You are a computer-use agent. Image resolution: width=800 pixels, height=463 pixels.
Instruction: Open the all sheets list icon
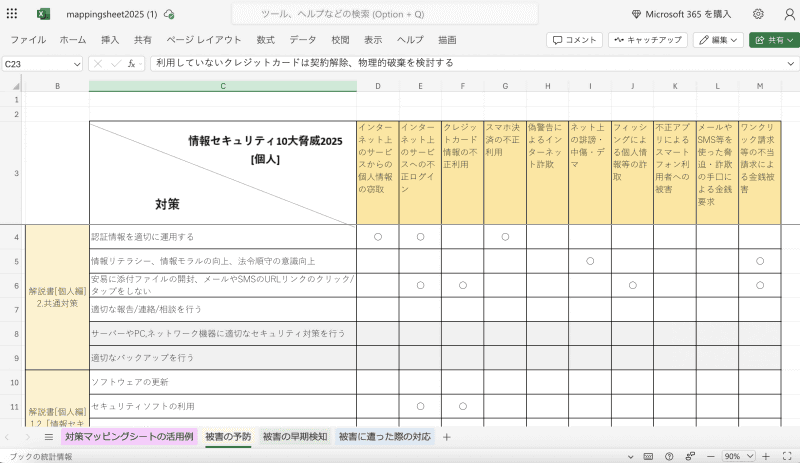point(48,437)
